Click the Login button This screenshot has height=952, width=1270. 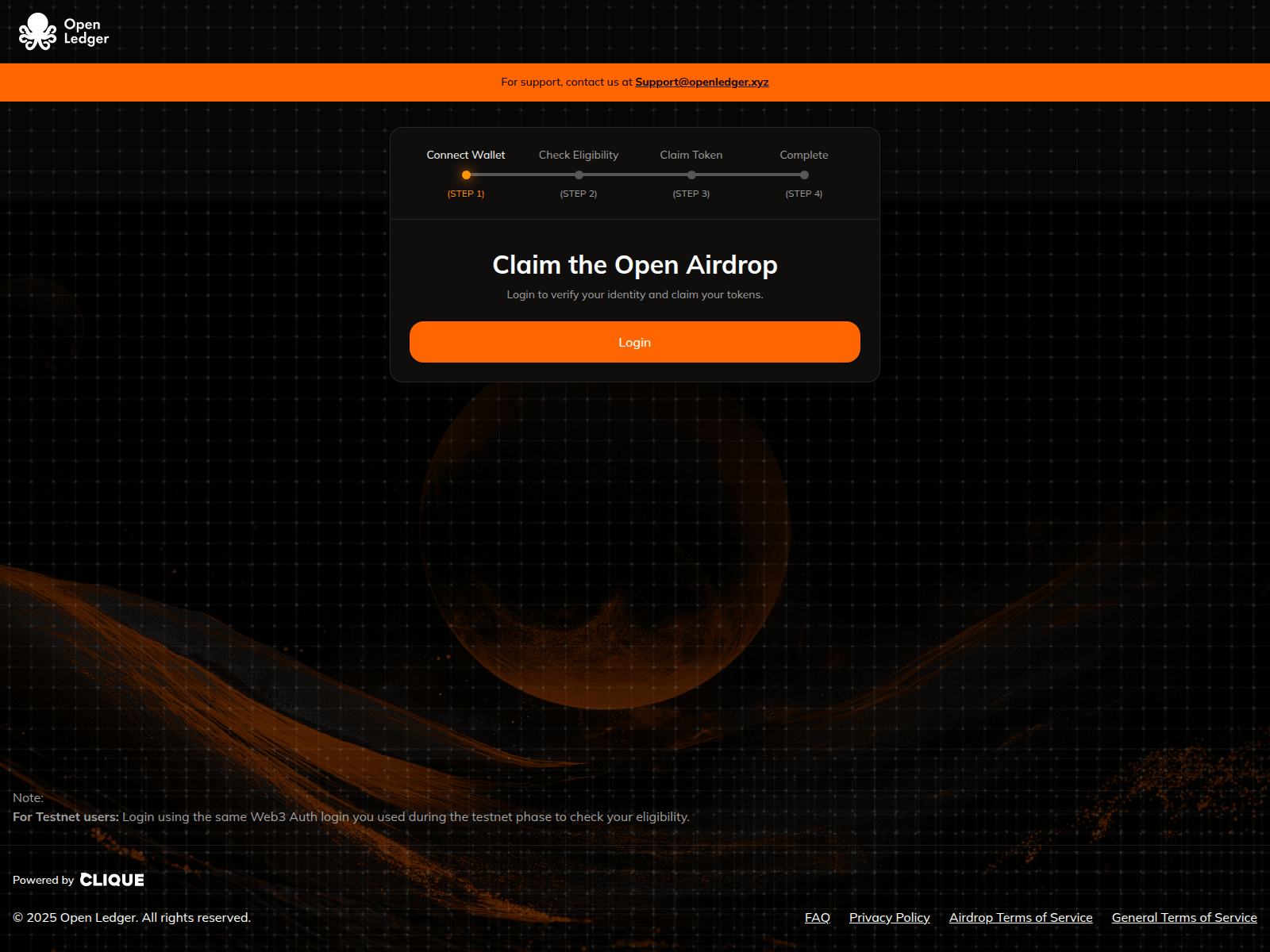pyautogui.click(x=635, y=342)
